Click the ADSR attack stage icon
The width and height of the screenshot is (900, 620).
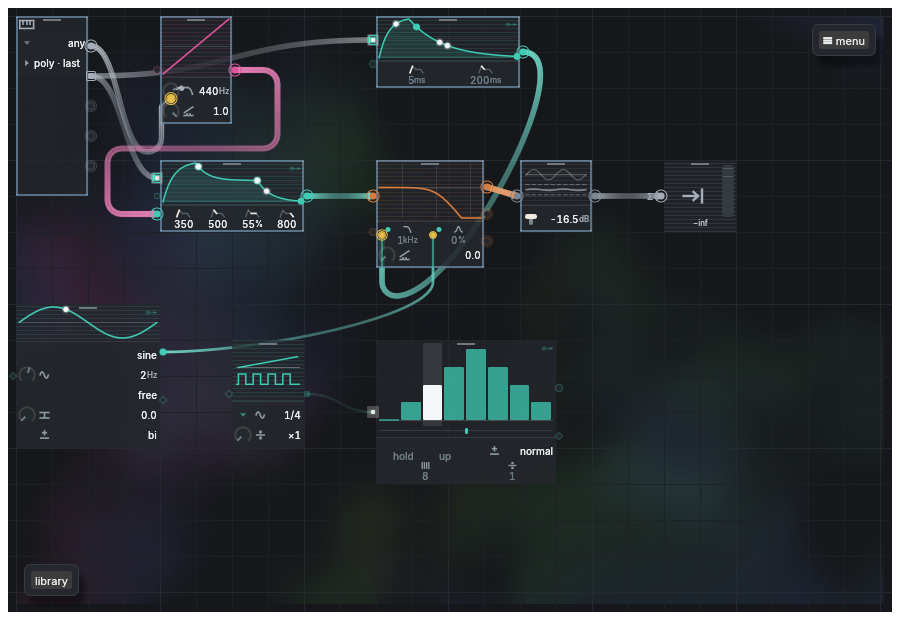182,214
